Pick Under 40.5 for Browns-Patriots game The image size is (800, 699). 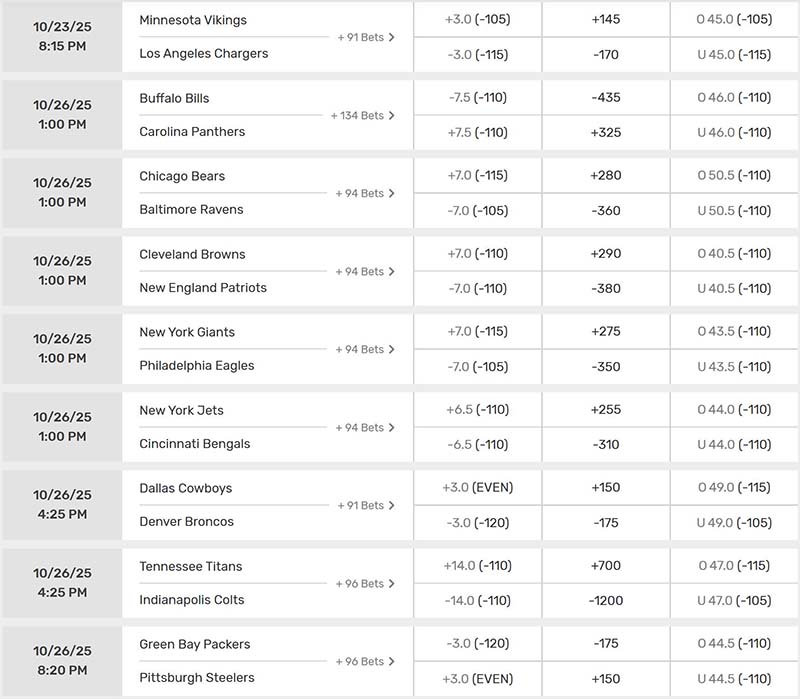tap(735, 288)
